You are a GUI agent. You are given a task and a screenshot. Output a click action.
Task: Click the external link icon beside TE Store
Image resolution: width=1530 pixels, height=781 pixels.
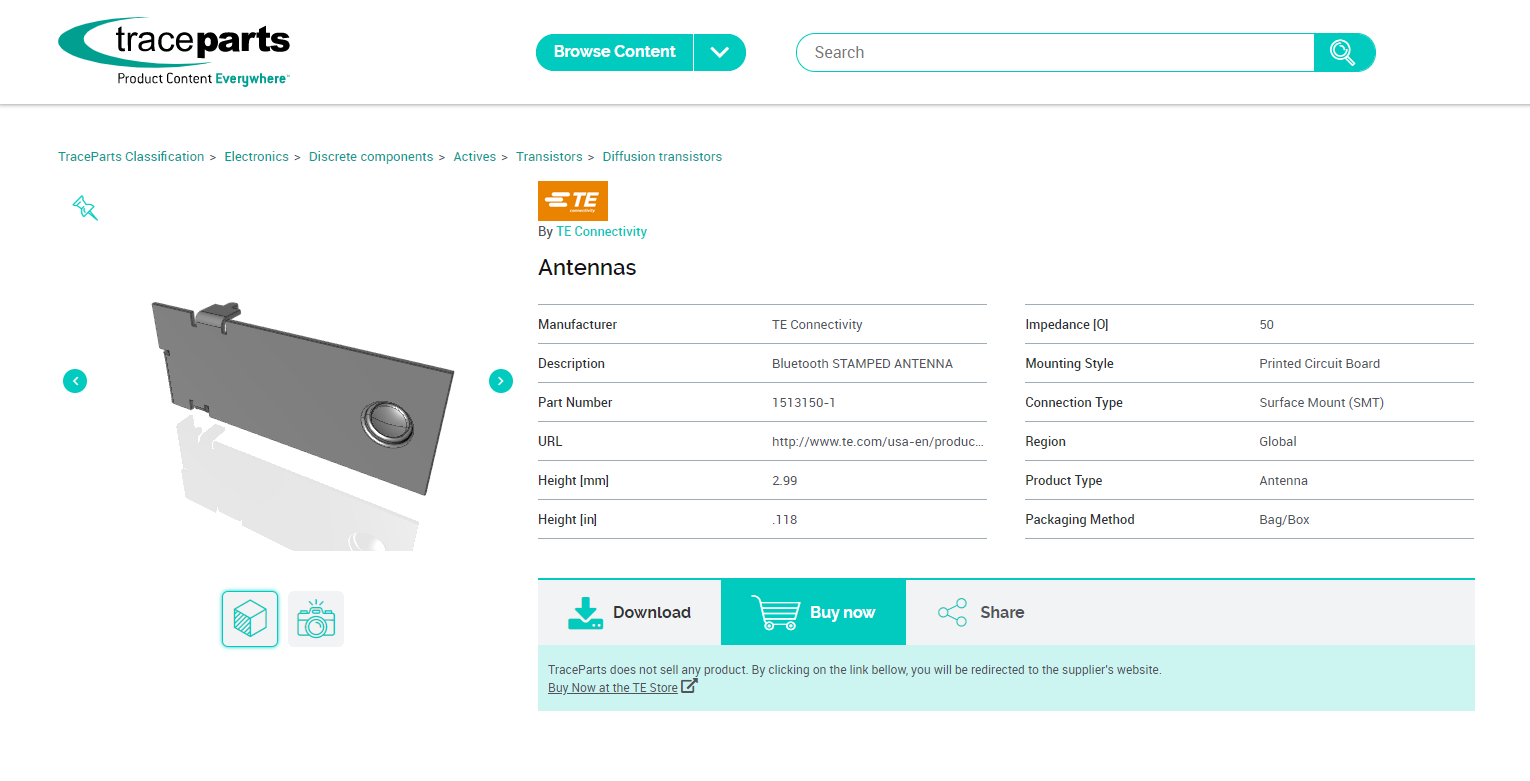pos(689,686)
